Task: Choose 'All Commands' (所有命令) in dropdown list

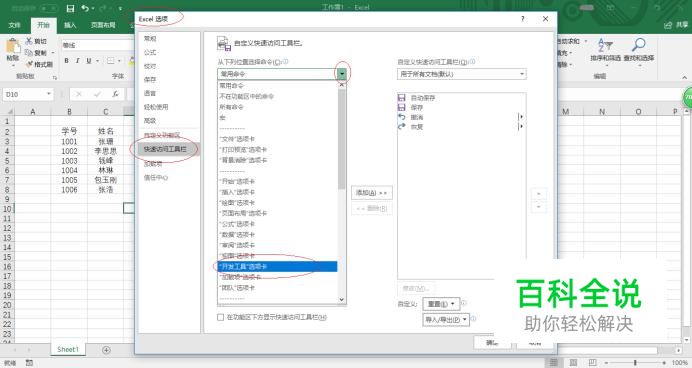Action: 278,107
